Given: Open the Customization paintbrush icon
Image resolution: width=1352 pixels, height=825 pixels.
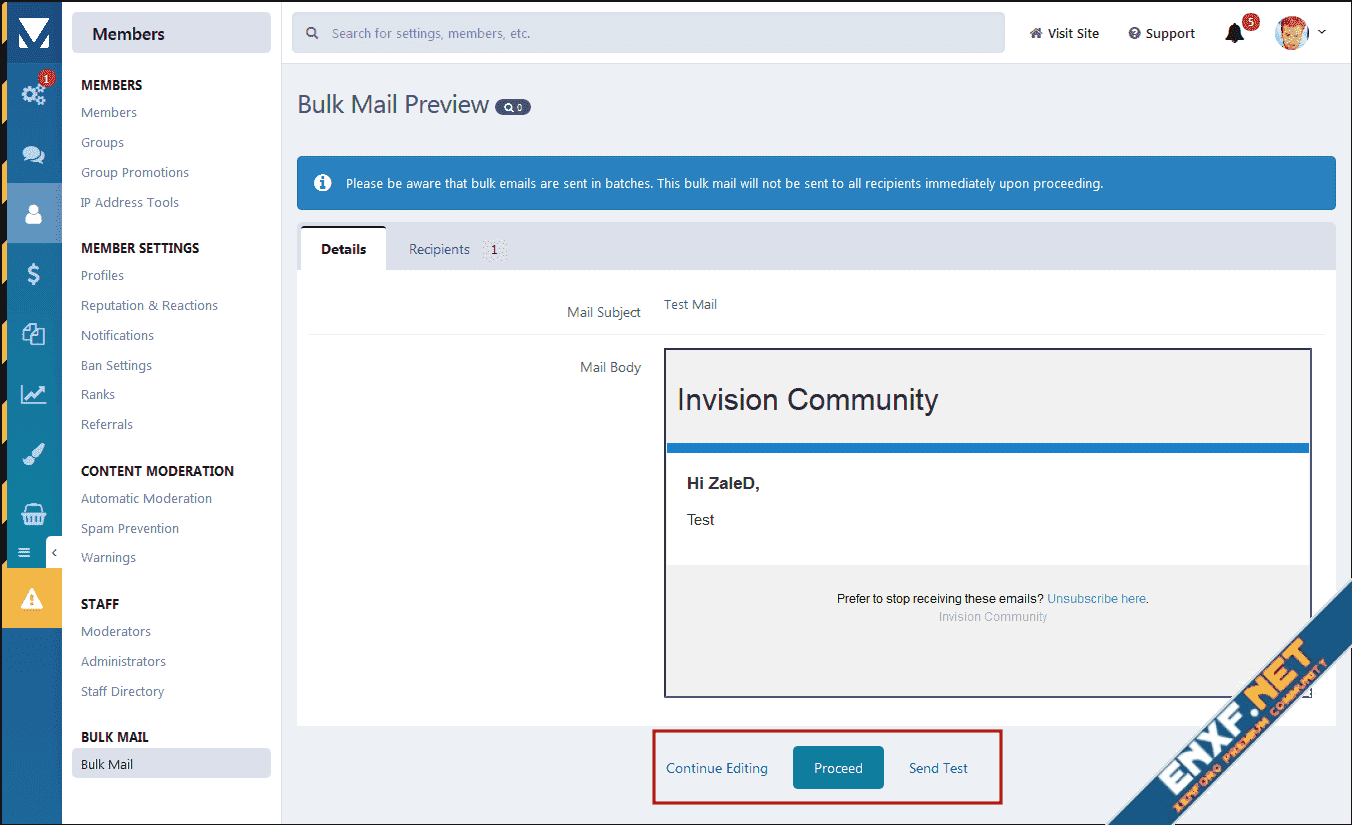Looking at the screenshot, I should coord(33,455).
